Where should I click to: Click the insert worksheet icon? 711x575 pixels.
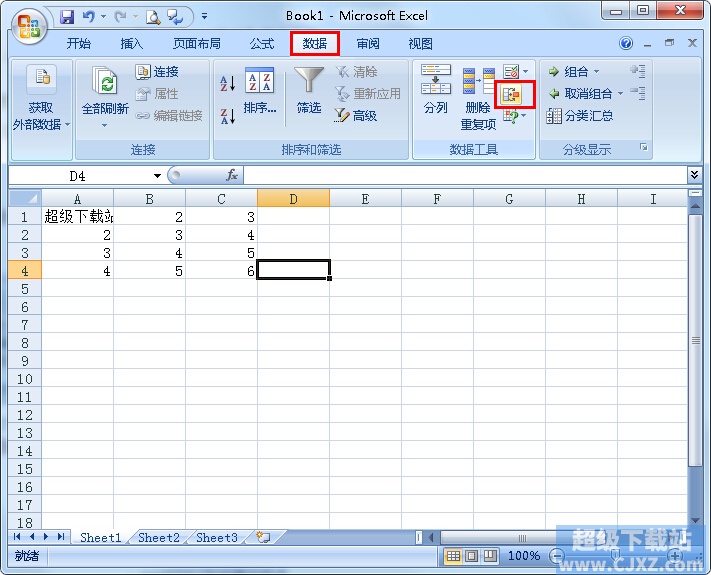pos(263,537)
